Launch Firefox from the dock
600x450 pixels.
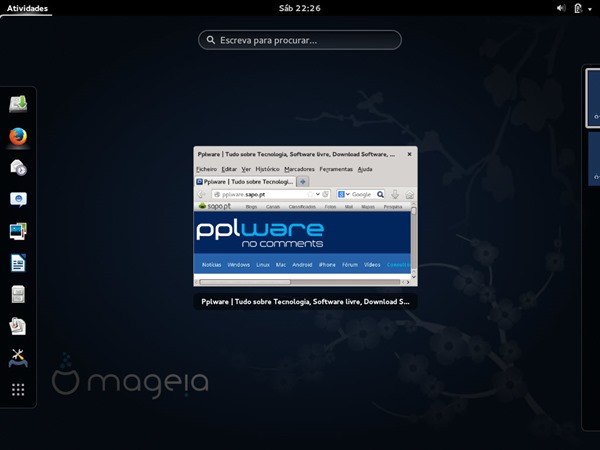click(x=18, y=136)
